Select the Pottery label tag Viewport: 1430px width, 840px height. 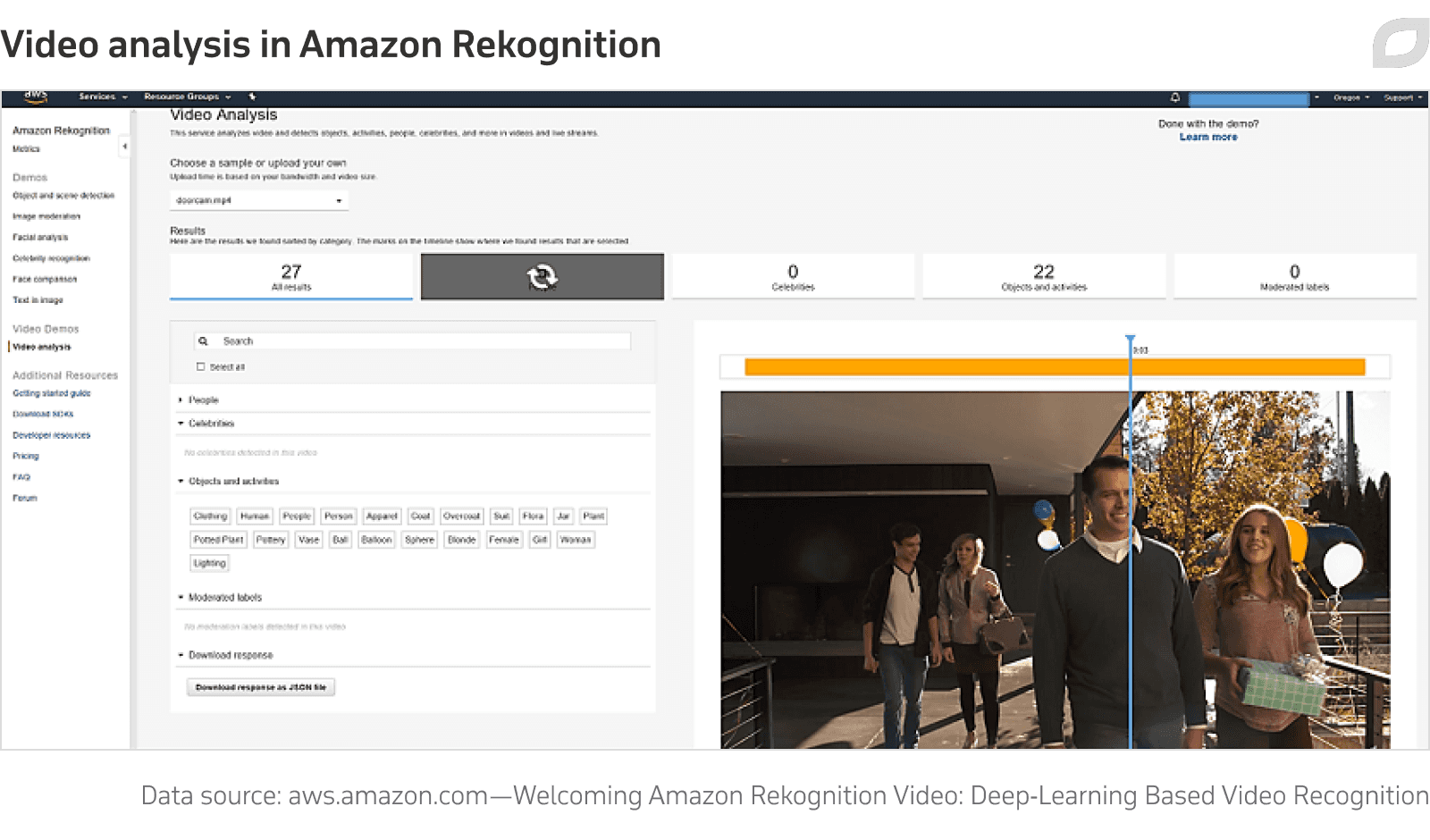point(271,540)
